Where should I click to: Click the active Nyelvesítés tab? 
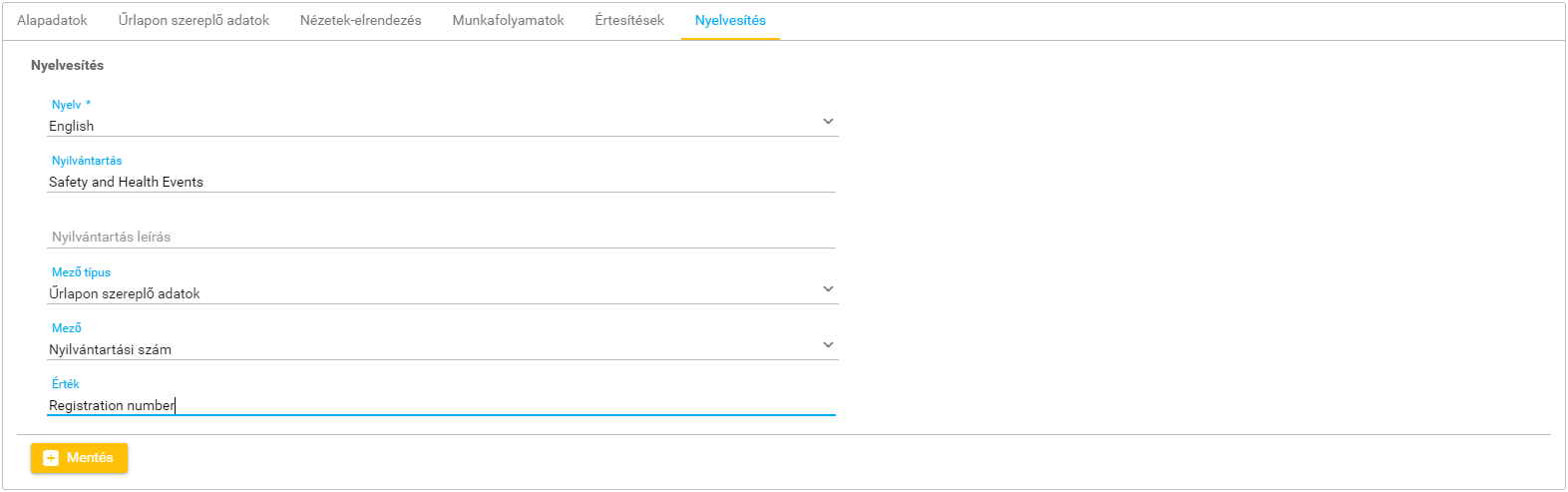point(730,20)
